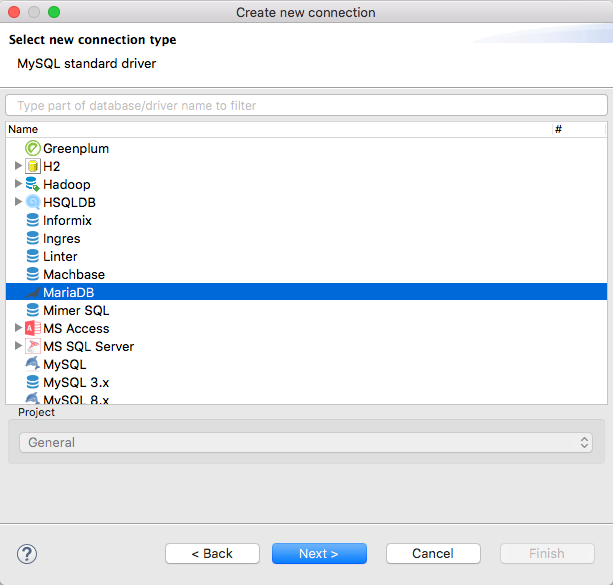Click the H2 database icon
This screenshot has height=585, width=613.
click(x=33, y=167)
